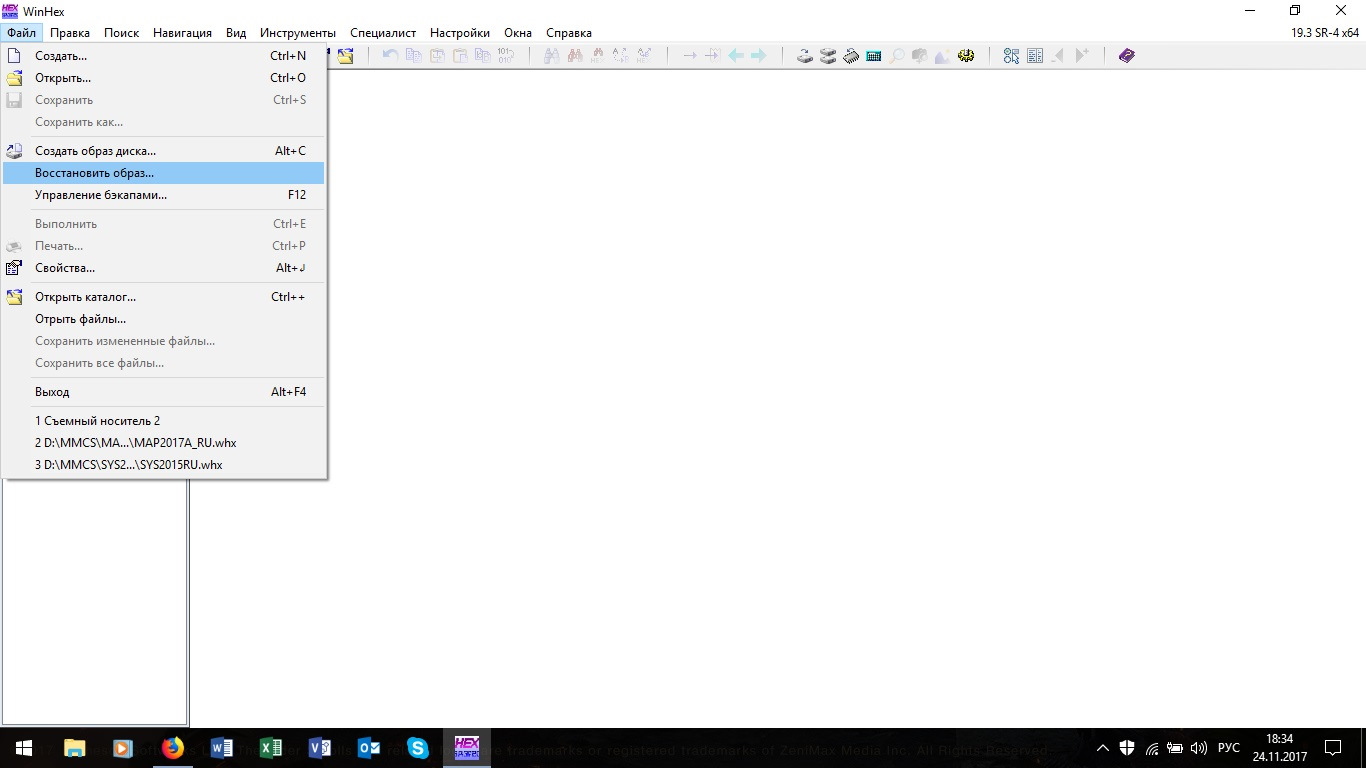Choose Открыть каталог...
The width and height of the screenshot is (1366, 768).
point(164,297)
